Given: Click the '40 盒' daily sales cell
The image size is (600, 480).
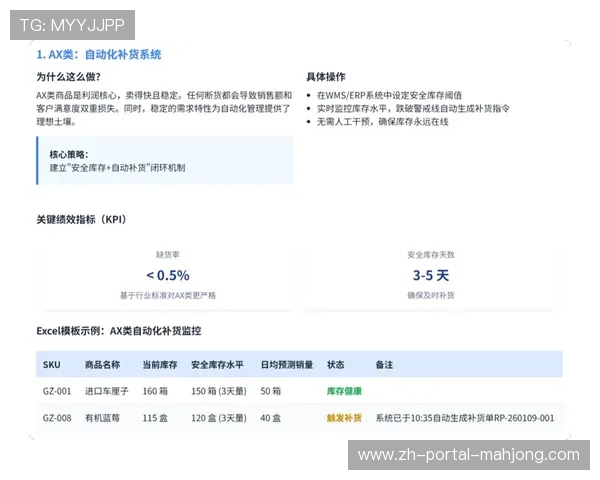Looking at the screenshot, I should (271, 418).
